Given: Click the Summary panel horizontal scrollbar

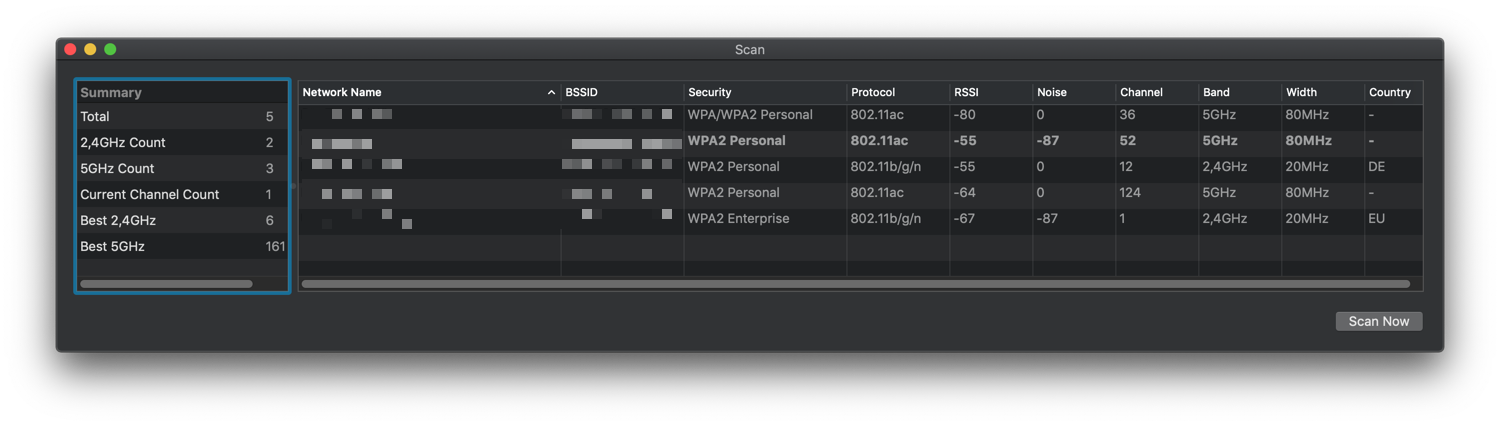Looking at the screenshot, I should [x=166, y=284].
